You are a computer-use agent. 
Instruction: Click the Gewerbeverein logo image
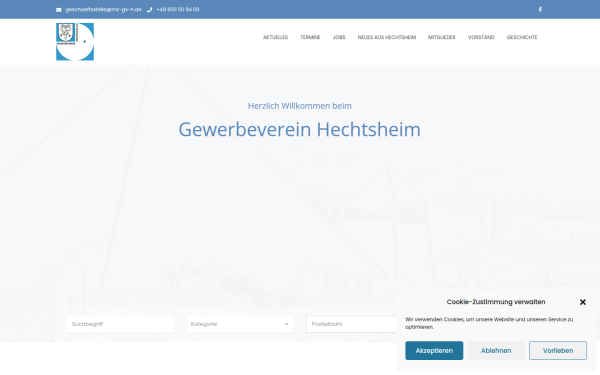click(75, 41)
